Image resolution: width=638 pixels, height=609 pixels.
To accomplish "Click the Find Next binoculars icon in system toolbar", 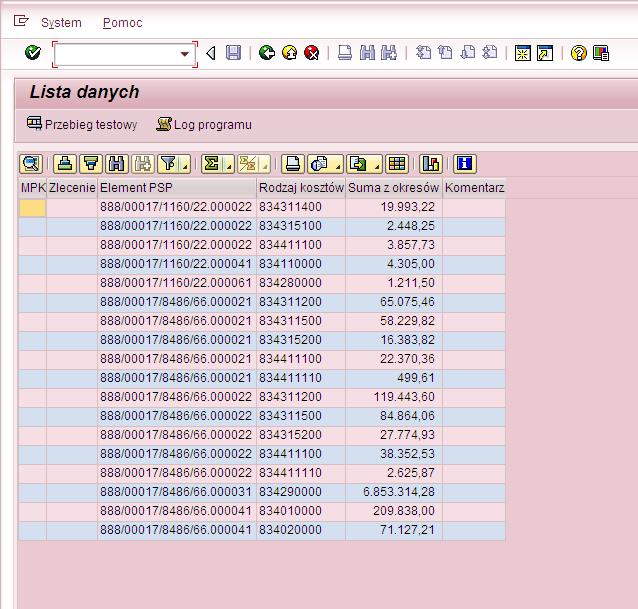I will [389, 53].
